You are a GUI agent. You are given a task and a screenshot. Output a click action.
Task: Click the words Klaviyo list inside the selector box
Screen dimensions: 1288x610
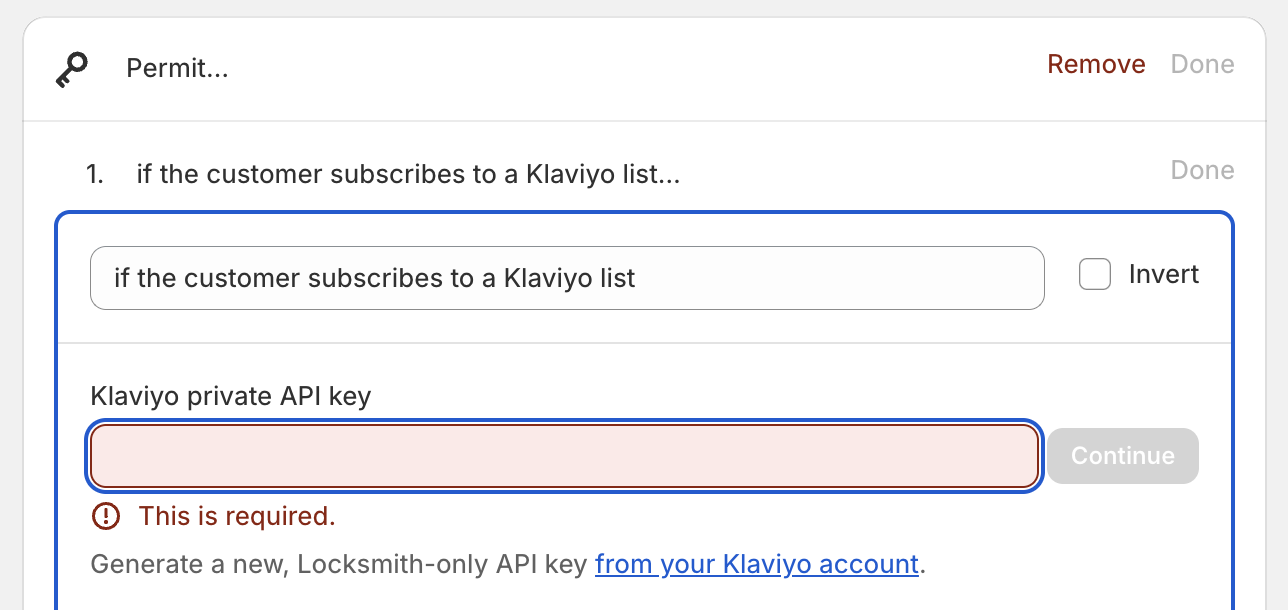coord(569,278)
